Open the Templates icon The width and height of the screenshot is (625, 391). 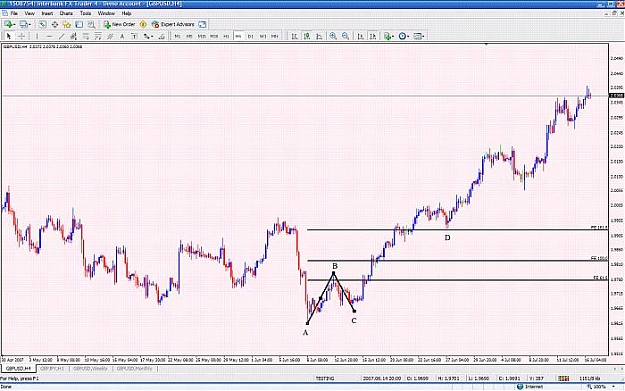click(x=417, y=36)
